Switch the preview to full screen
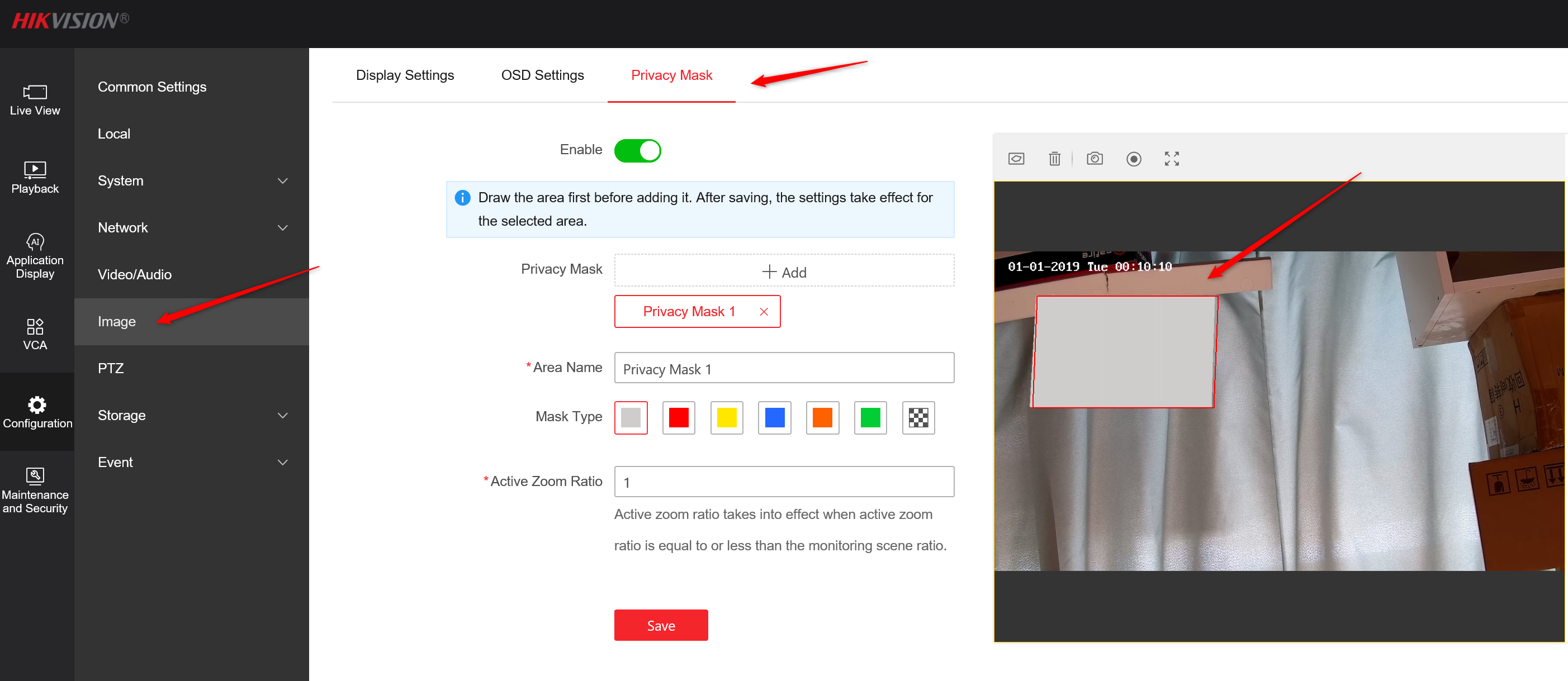The height and width of the screenshot is (681, 1568). coord(1171,158)
